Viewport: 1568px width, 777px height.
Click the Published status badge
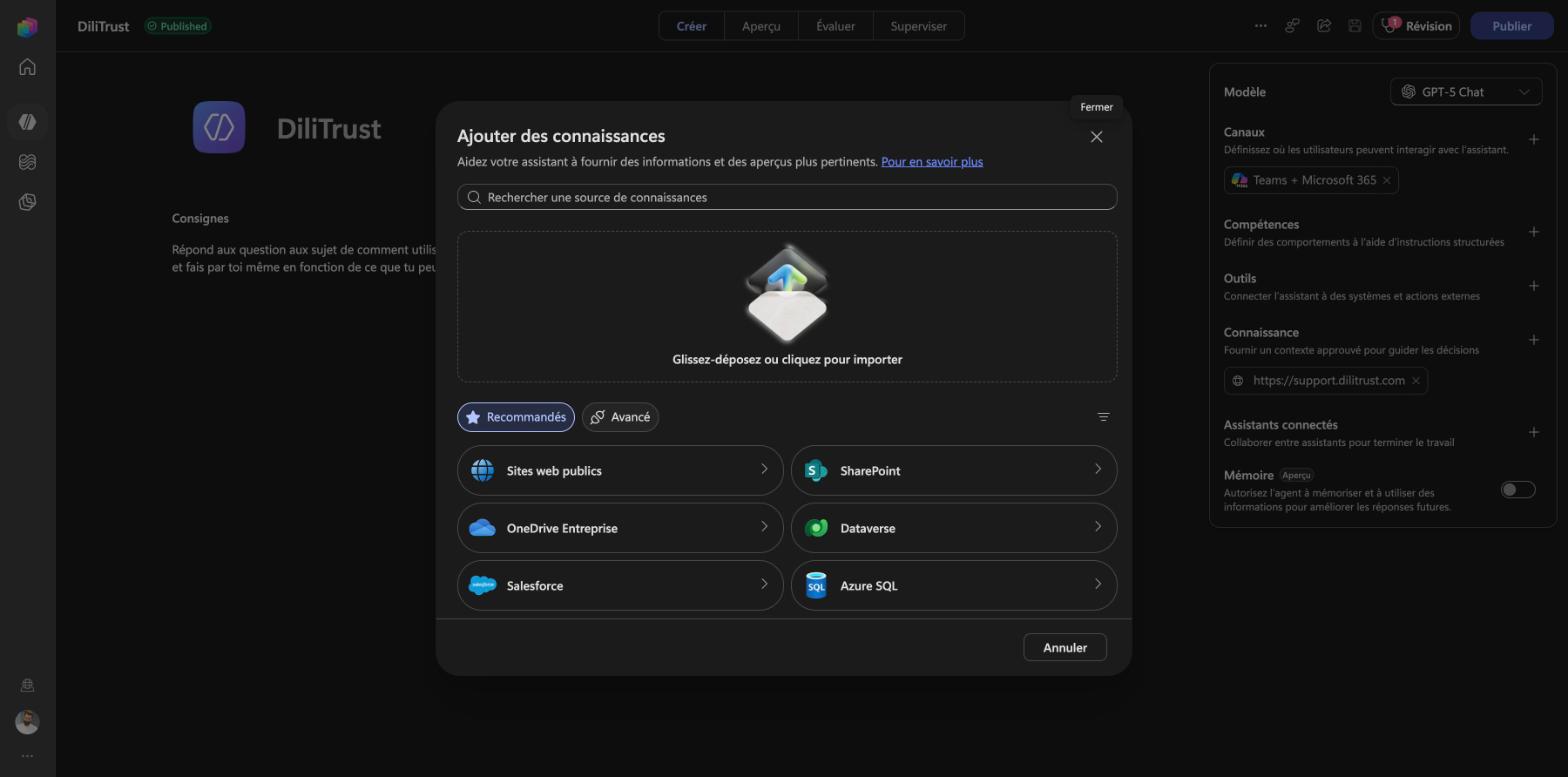(x=178, y=26)
